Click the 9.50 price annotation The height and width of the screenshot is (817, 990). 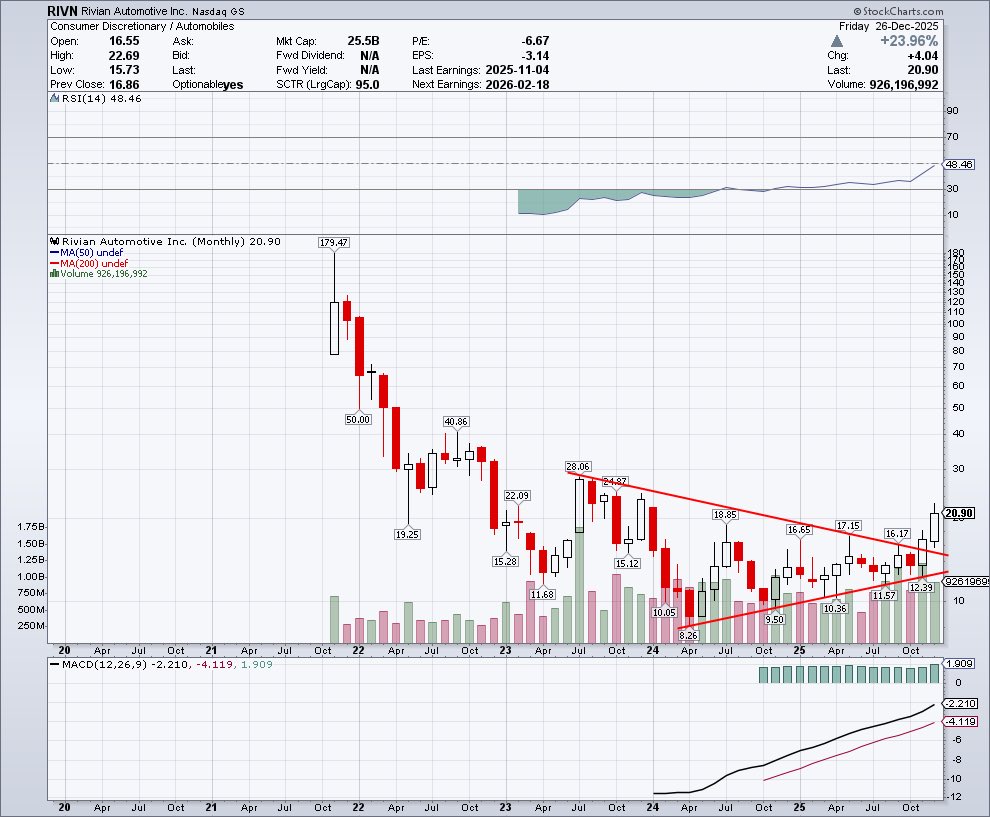[775, 619]
